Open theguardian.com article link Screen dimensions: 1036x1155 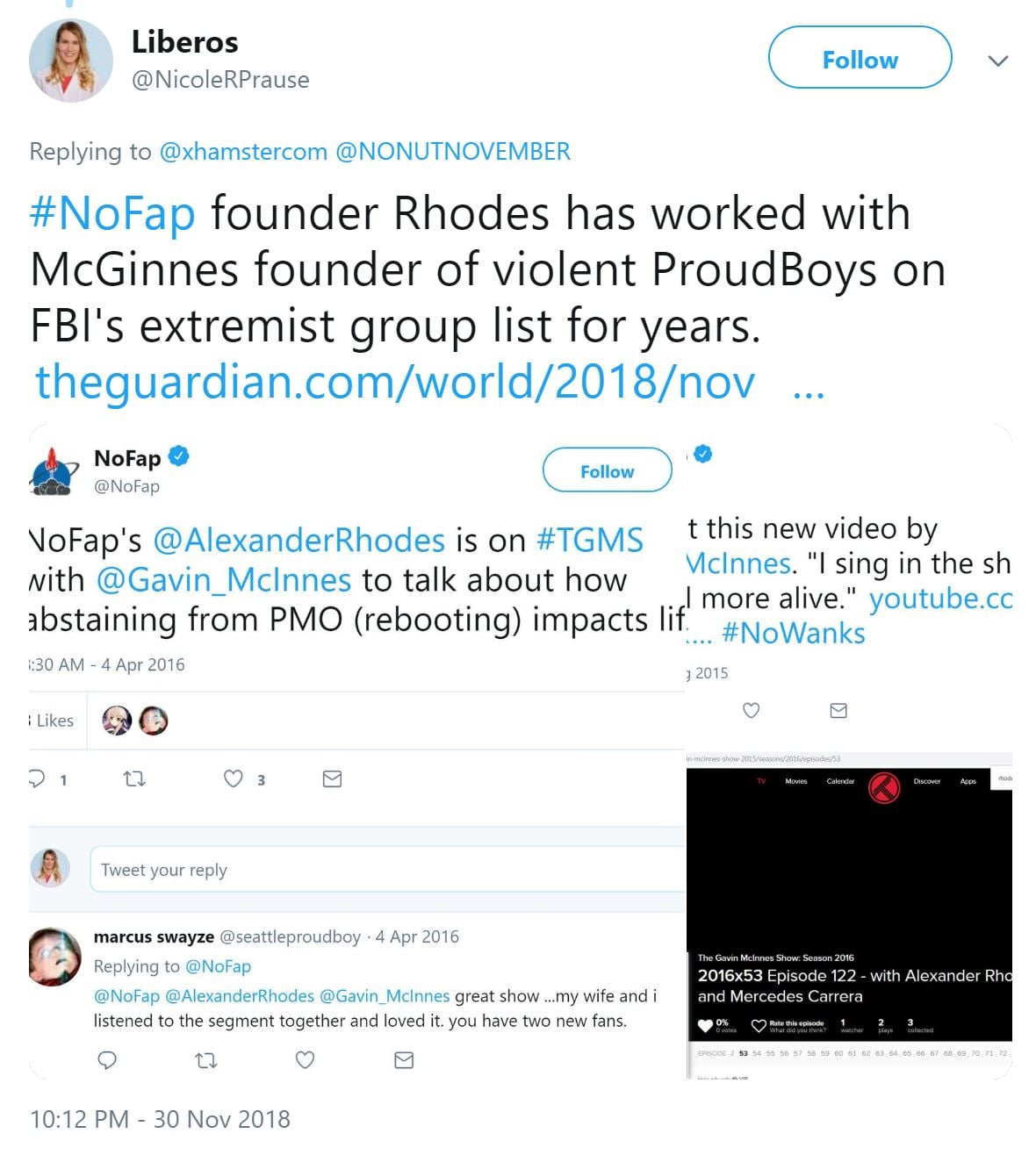tap(395, 382)
